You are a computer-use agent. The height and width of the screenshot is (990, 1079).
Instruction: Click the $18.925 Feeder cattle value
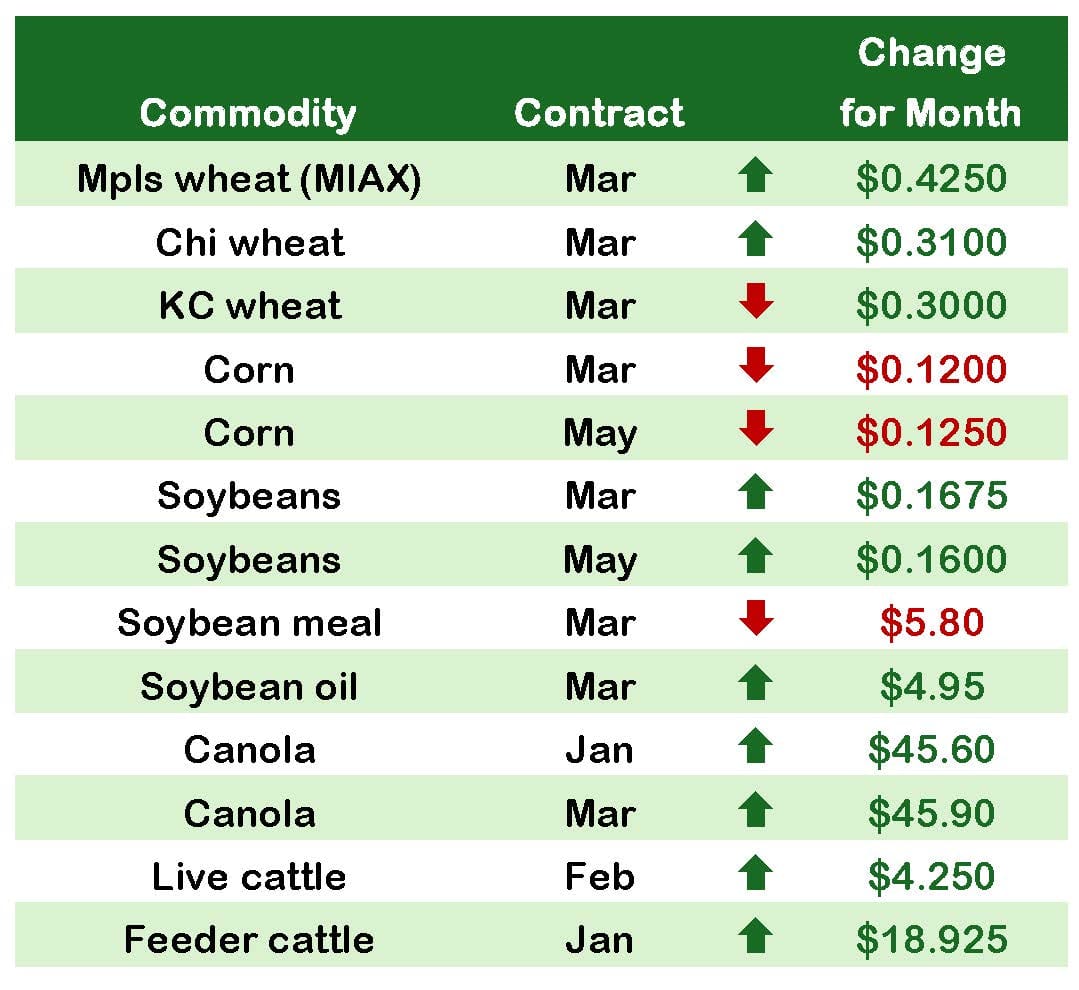click(931, 940)
